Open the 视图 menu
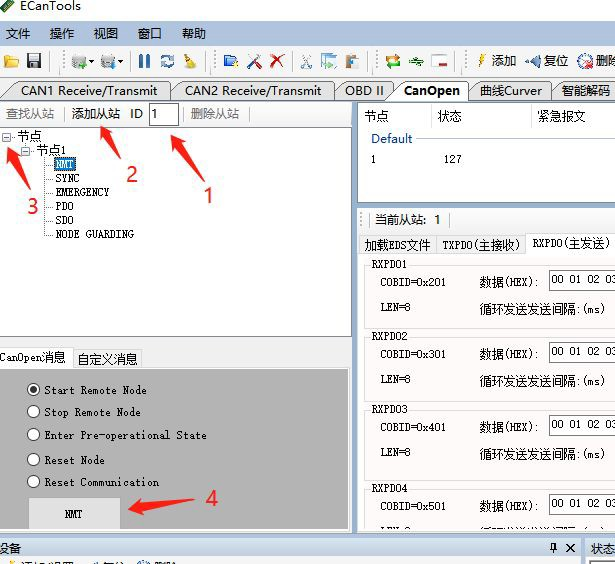The width and height of the screenshot is (615, 564). 106,34
